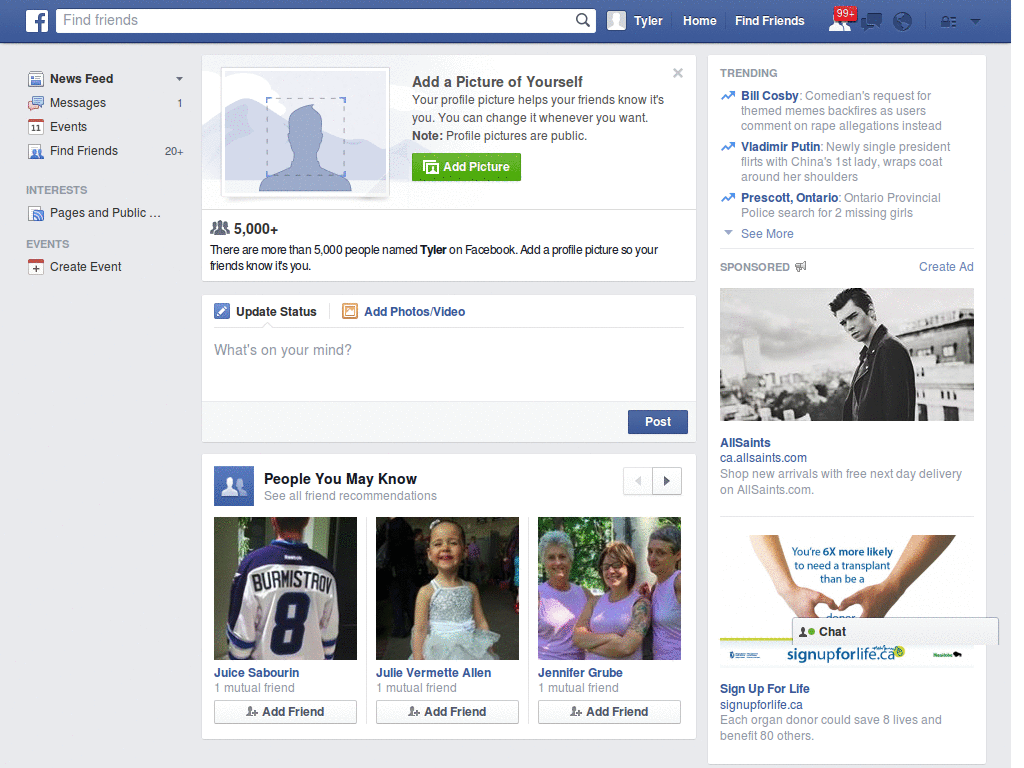Click the Create Ad link

tap(945, 266)
